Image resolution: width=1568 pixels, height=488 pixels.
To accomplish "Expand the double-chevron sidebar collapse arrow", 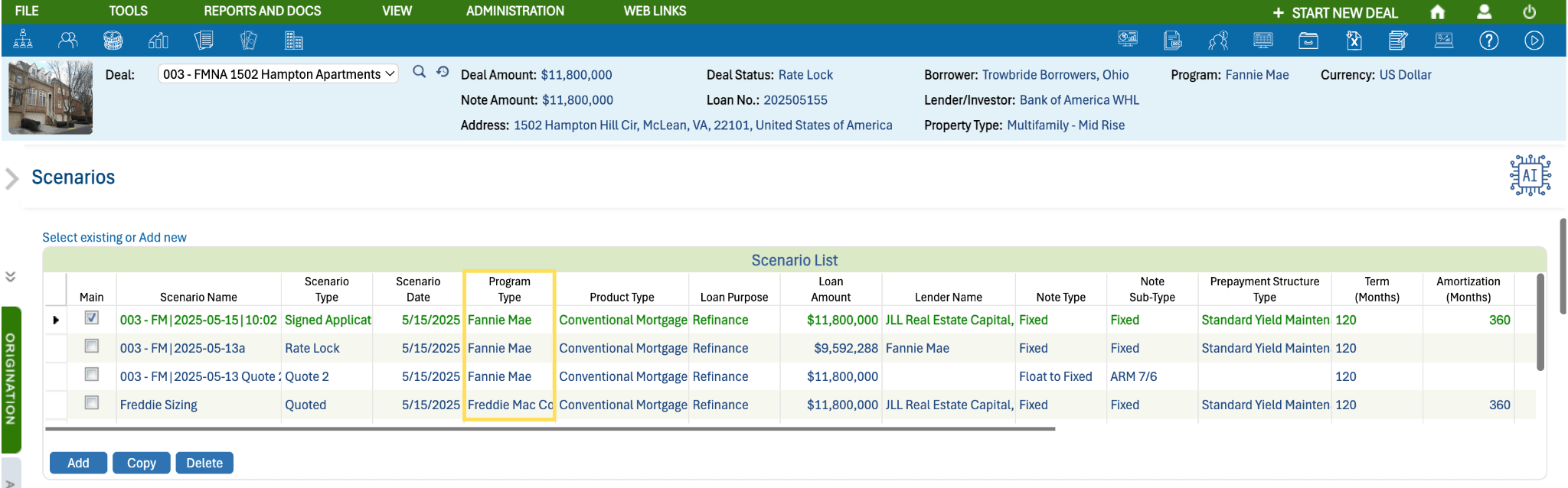I will pyautogui.click(x=11, y=277).
